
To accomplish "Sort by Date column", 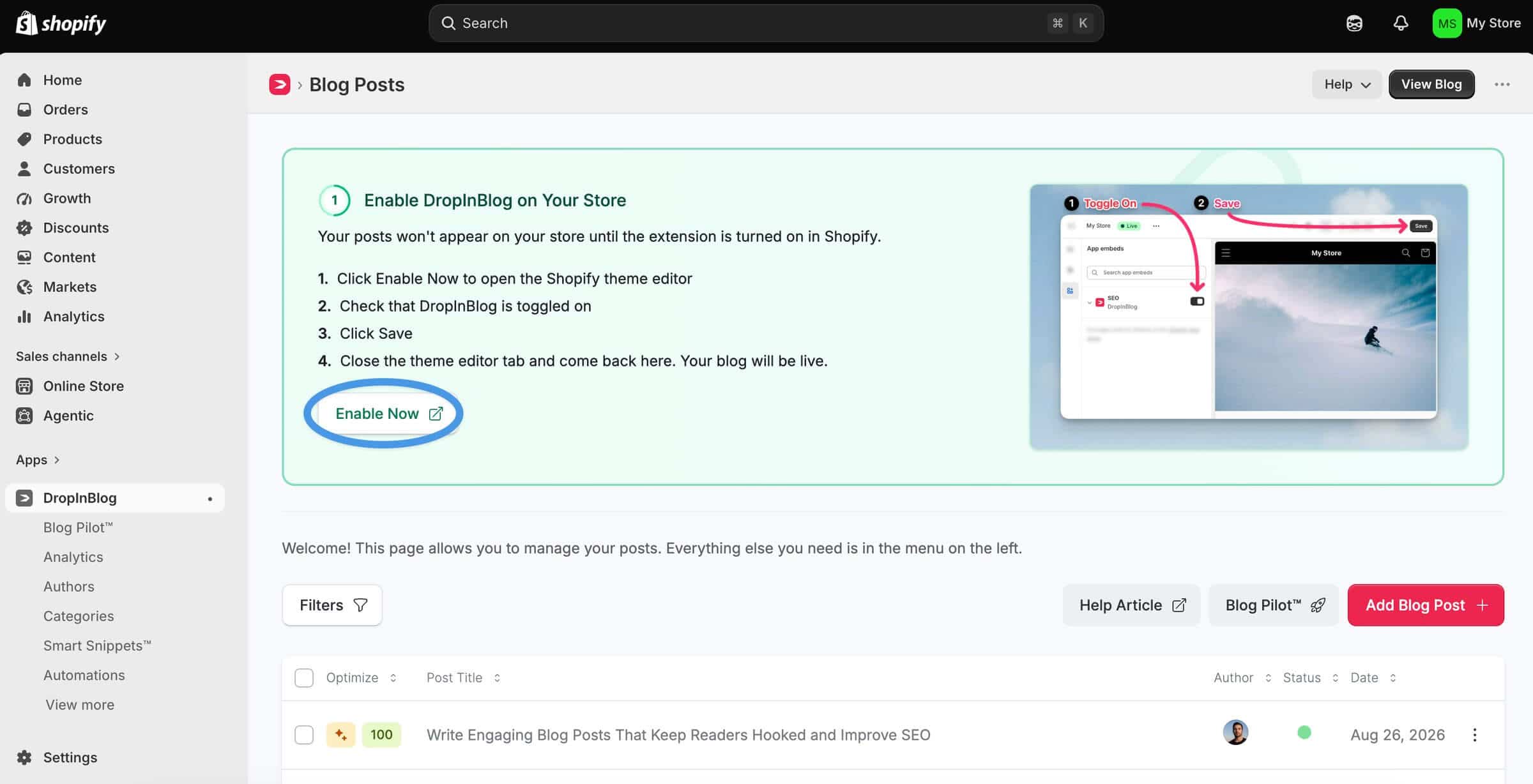I will click(1373, 677).
